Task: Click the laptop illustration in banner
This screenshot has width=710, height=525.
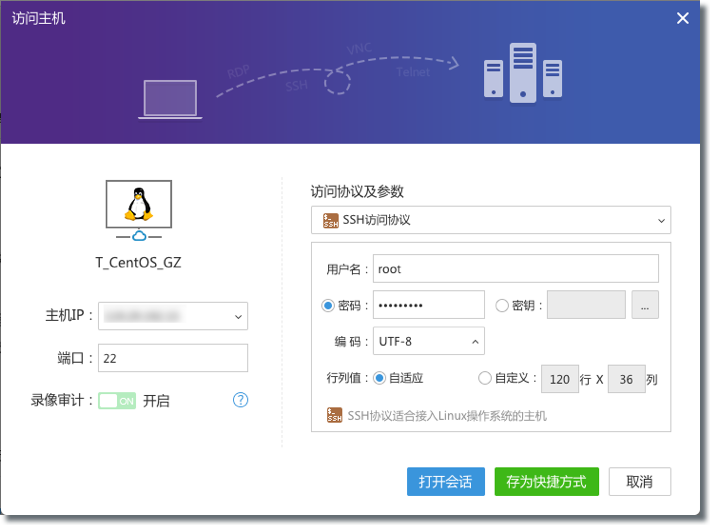Action: 170,98
